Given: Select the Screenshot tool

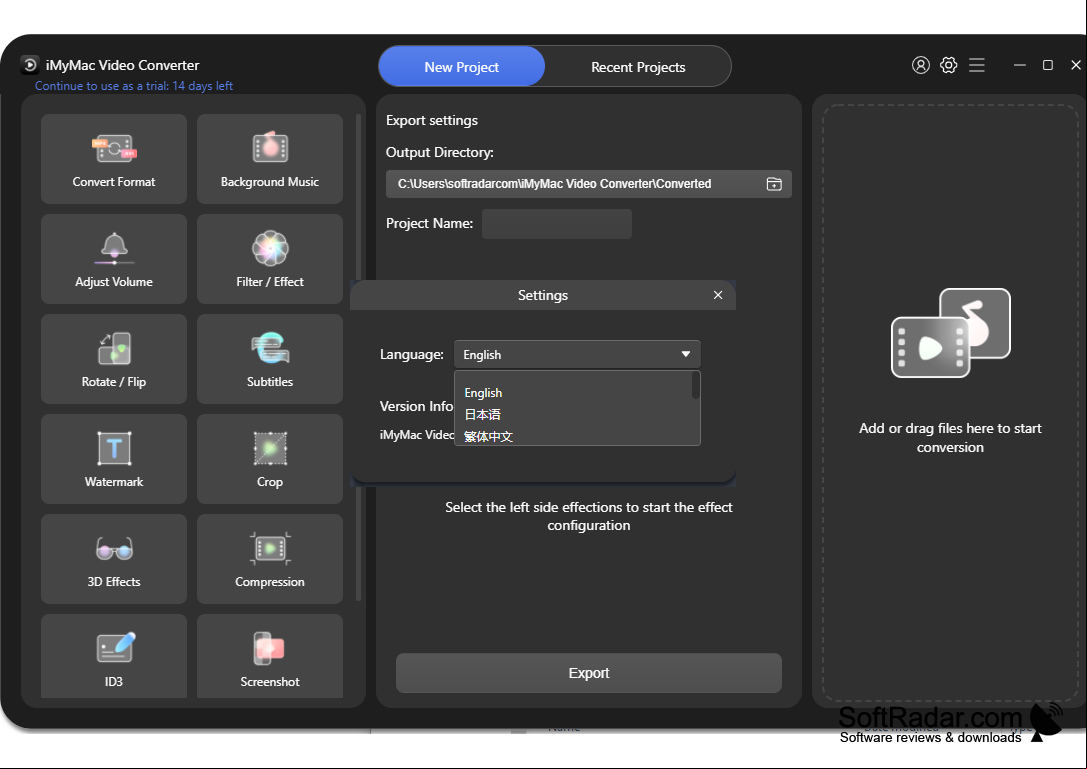Looking at the screenshot, I should pos(270,656).
